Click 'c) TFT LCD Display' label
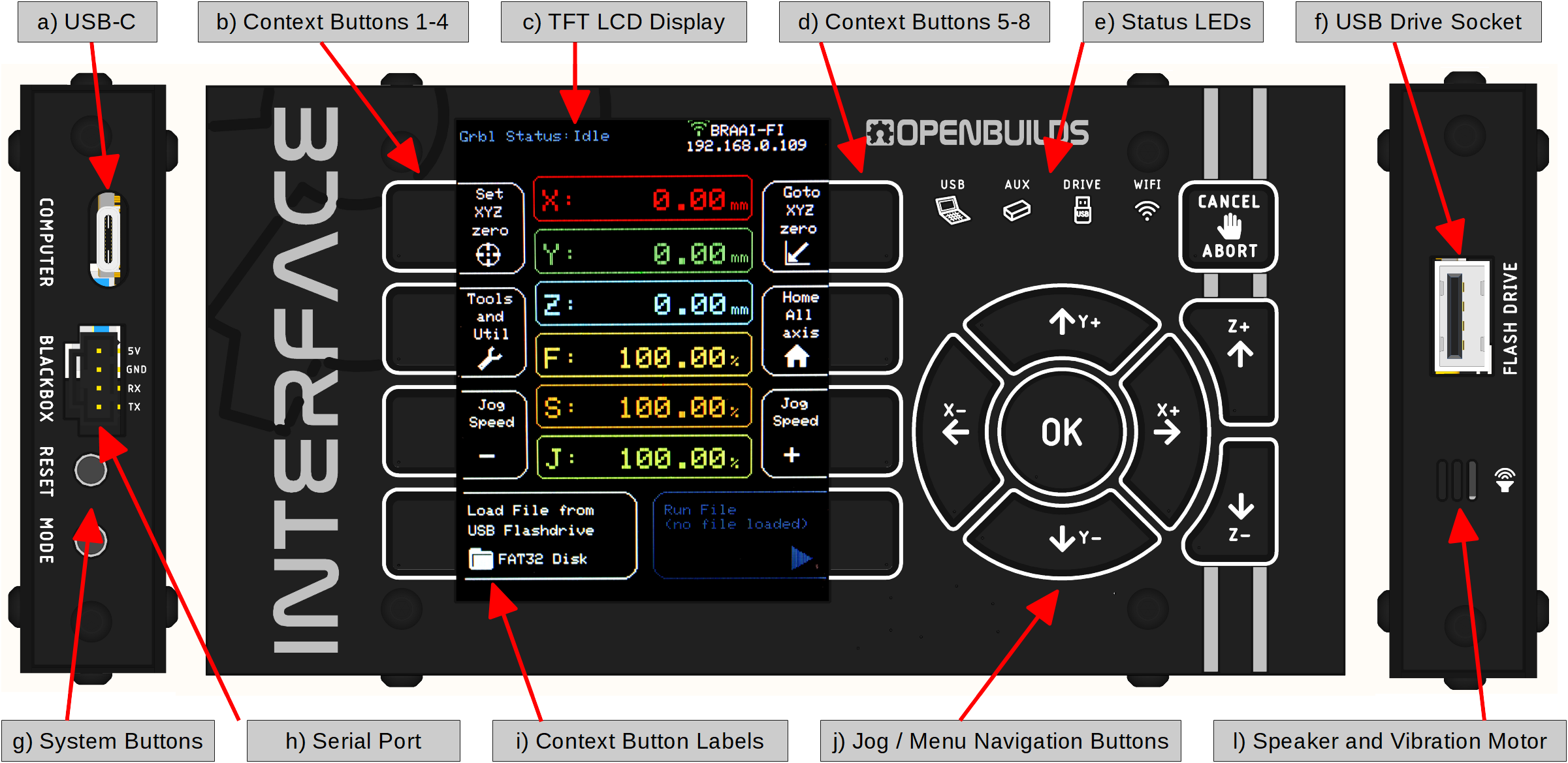The width and height of the screenshot is (1568, 763). click(624, 22)
